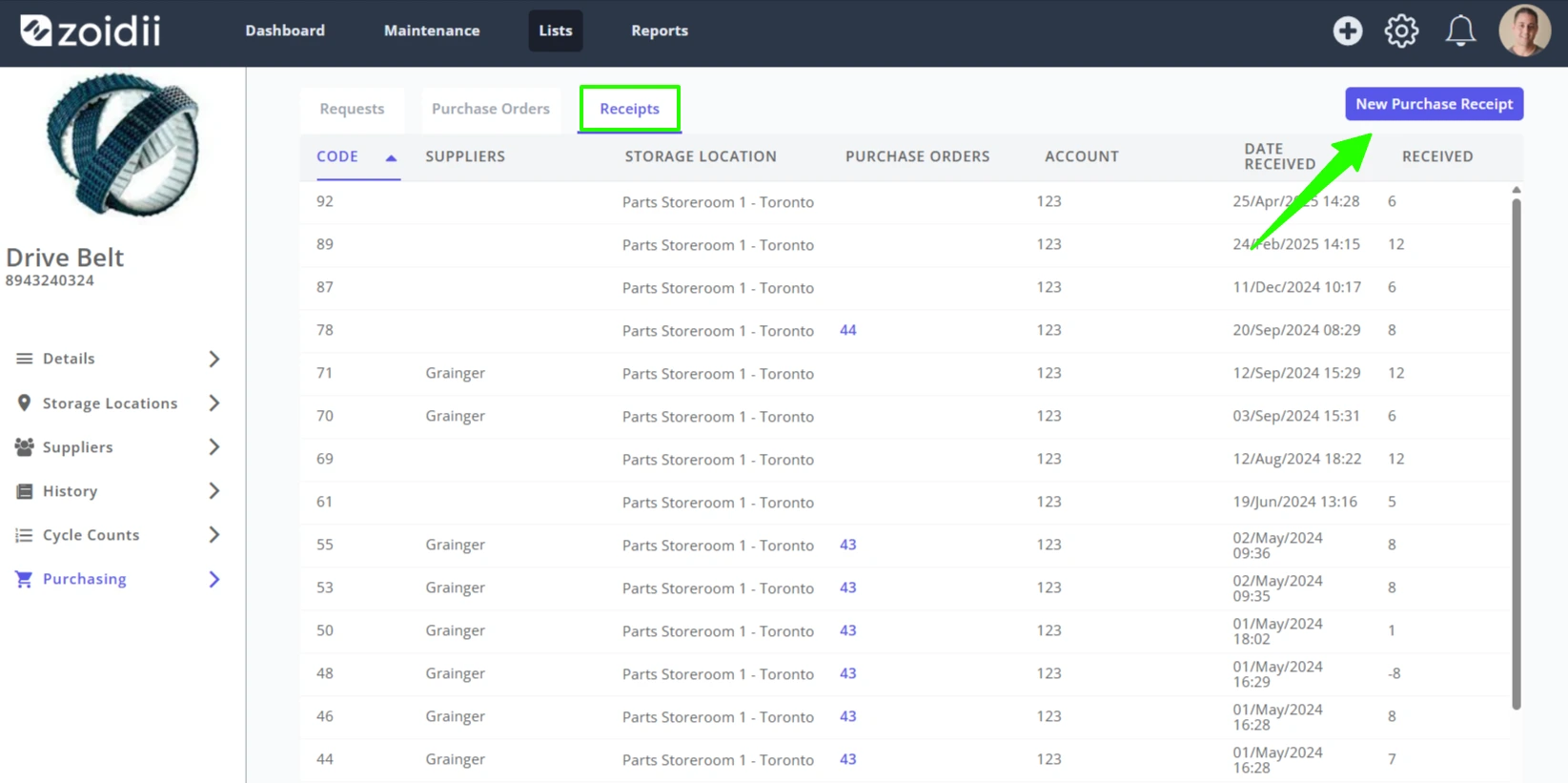Switch to the Requests tab
The height and width of the screenshot is (783, 1568).
(352, 109)
